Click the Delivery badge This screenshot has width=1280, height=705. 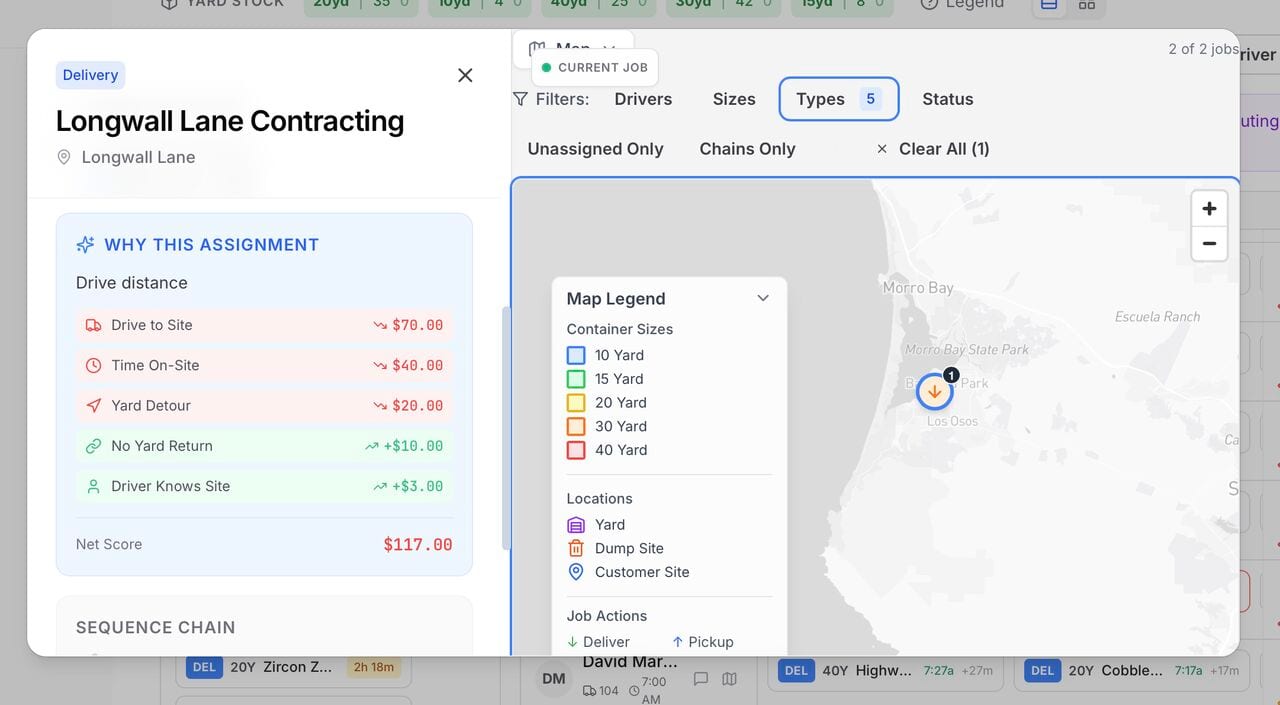point(90,75)
